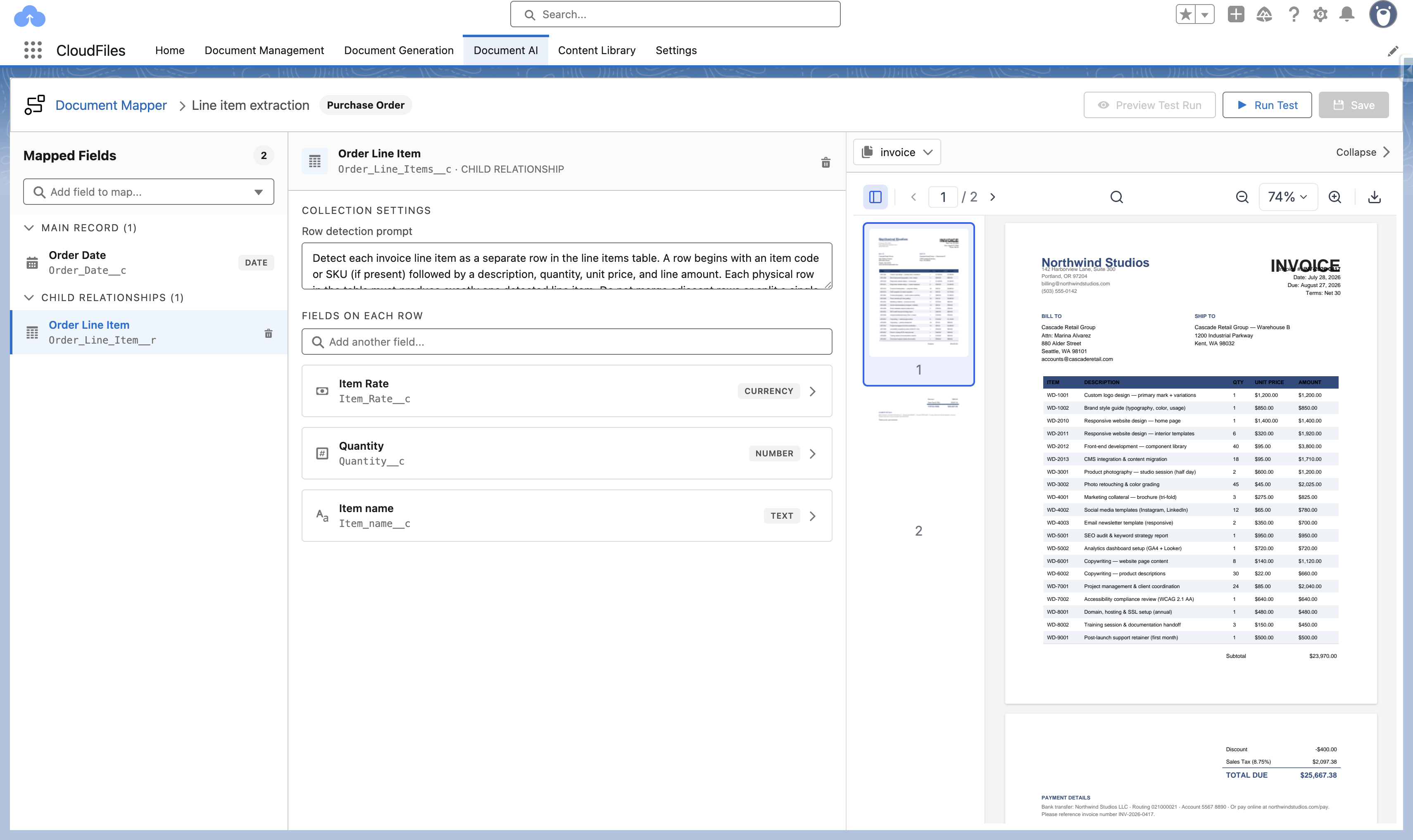The image size is (1413, 840).
Task: Click the mapped fields count badge
Action: [x=264, y=156]
